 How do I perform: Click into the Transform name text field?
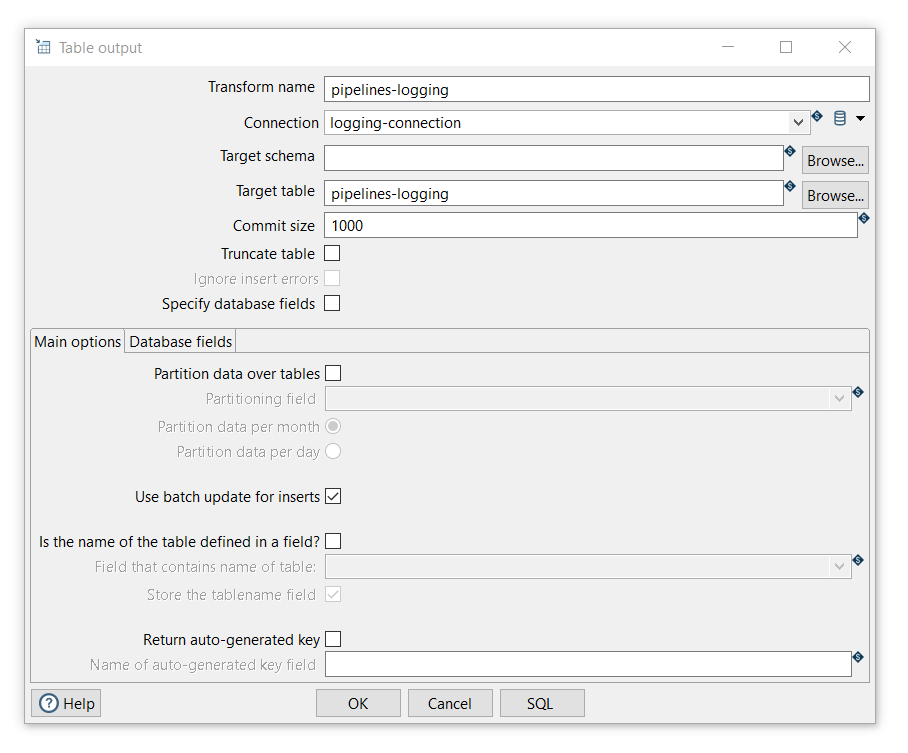click(x=596, y=89)
